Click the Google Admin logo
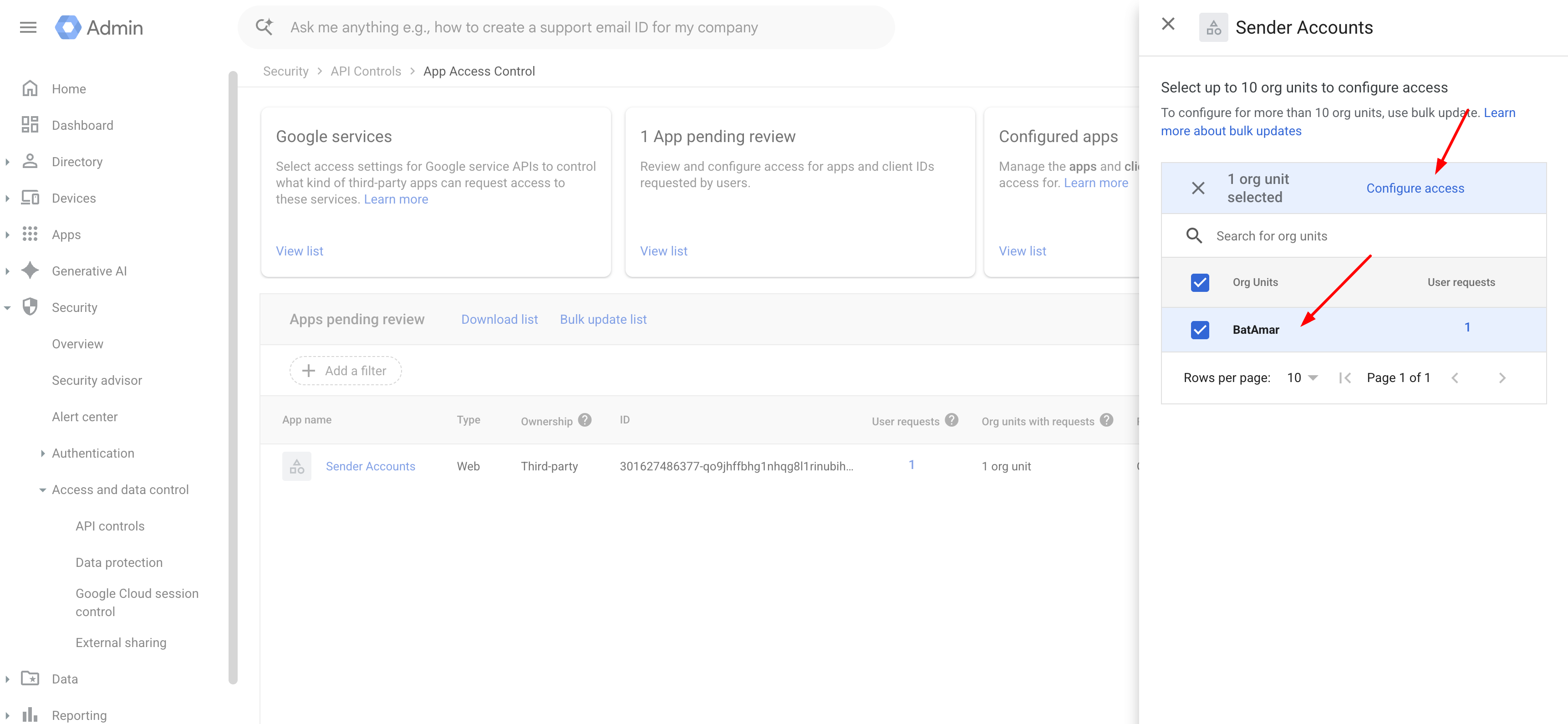1568x724 pixels. (x=99, y=27)
